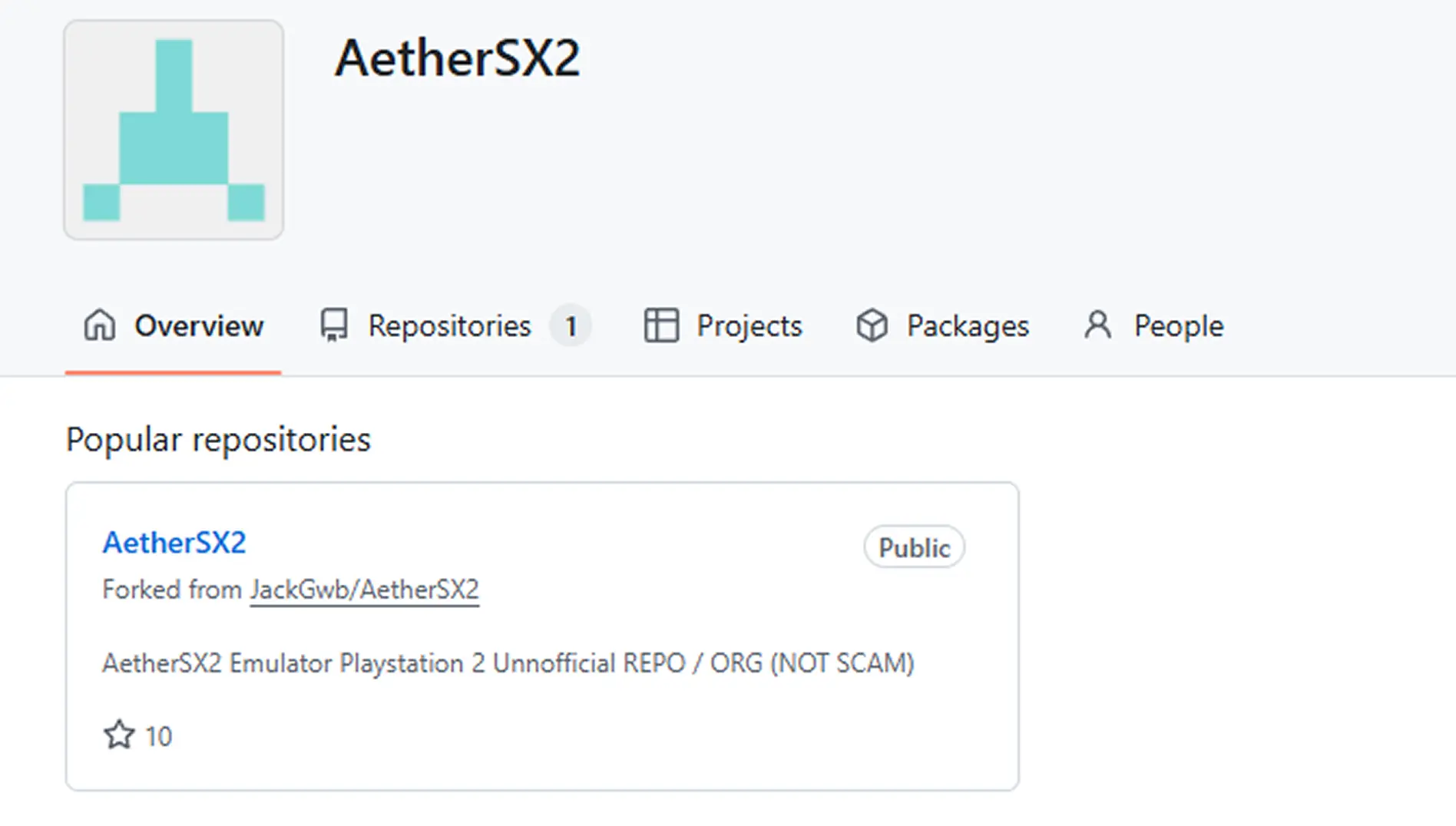The image size is (1456, 826).
Task: Click the AetherSX2 organization name heading
Action: 458,58
